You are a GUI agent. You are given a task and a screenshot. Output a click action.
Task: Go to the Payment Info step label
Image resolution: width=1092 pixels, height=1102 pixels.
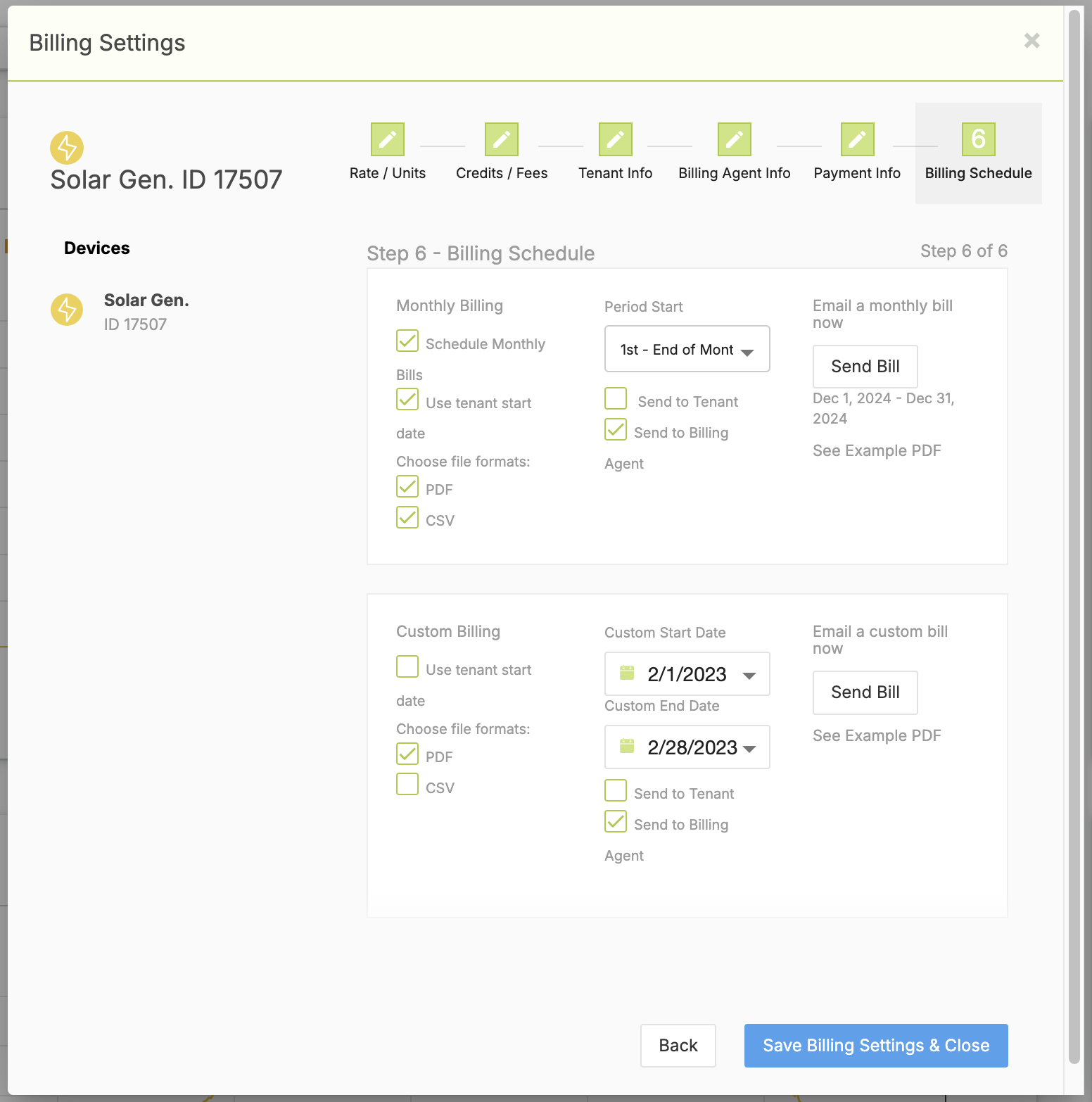[857, 173]
